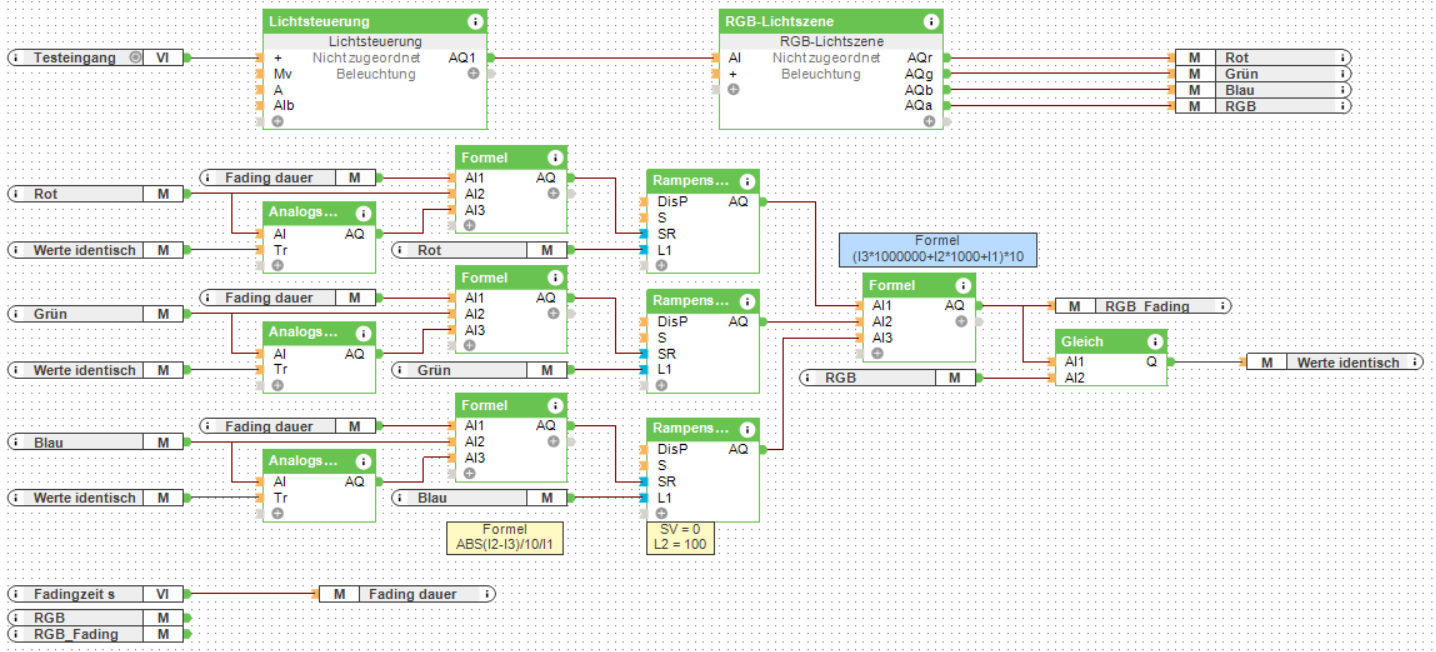Open info icon on Formel block feeding RGB_Fading
Screen dimensions: 1436x652
point(962,285)
